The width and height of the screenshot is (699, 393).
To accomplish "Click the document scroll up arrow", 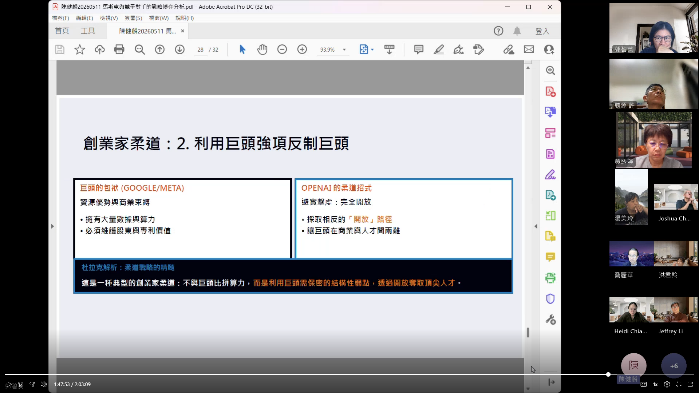I will click(x=528, y=68).
